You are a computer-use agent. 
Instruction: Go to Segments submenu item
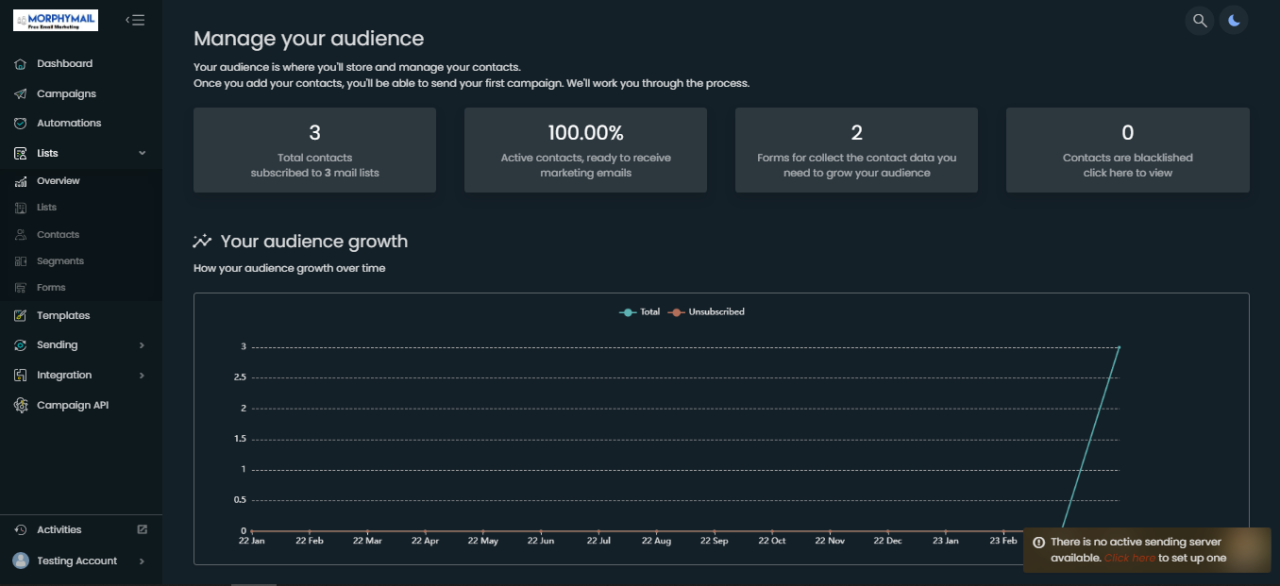(60, 261)
